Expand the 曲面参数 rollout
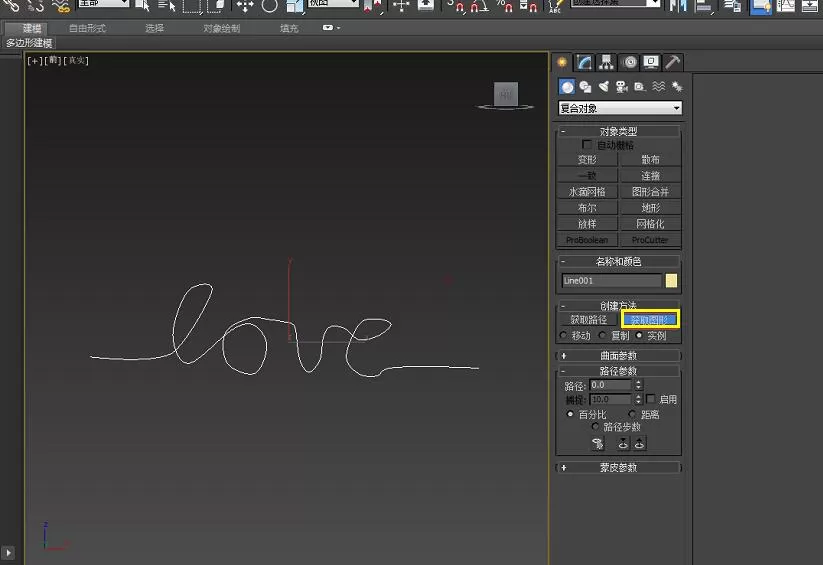This screenshot has width=823, height=565. (x=618, y=355)
